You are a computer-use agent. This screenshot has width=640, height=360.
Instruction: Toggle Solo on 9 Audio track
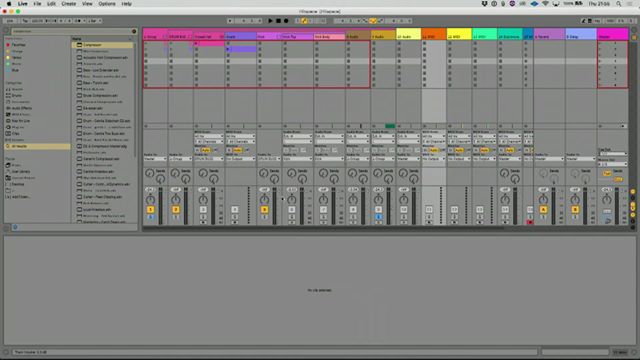pyautogui.click(x=378, y=217)
